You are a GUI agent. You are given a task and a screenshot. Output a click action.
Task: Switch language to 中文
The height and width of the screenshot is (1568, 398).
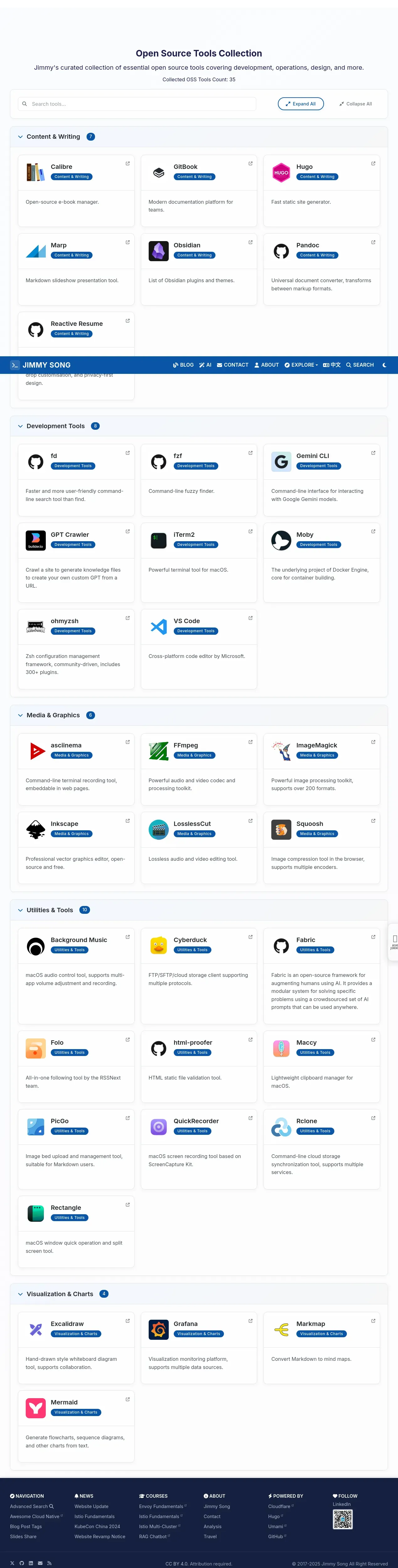[x=332, y=365]
